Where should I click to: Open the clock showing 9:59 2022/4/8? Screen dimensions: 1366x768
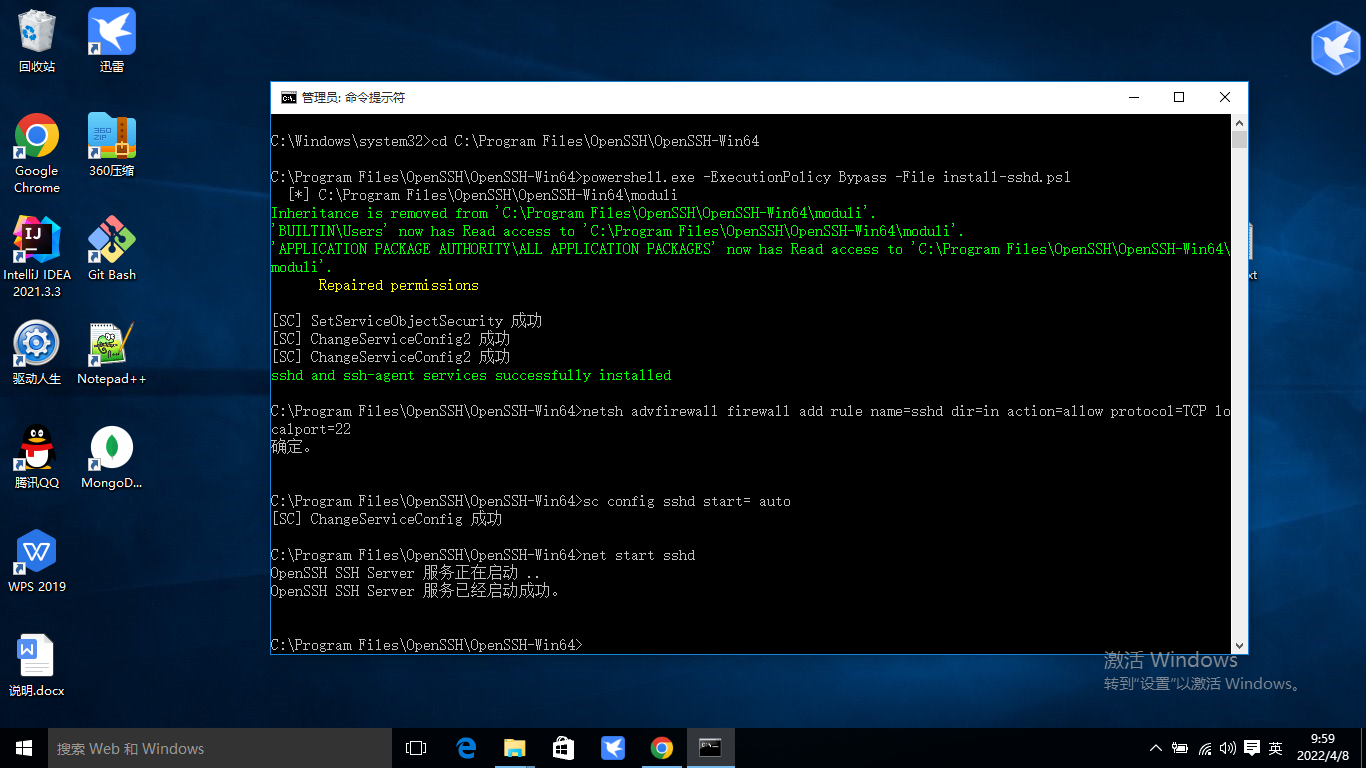1323,748
